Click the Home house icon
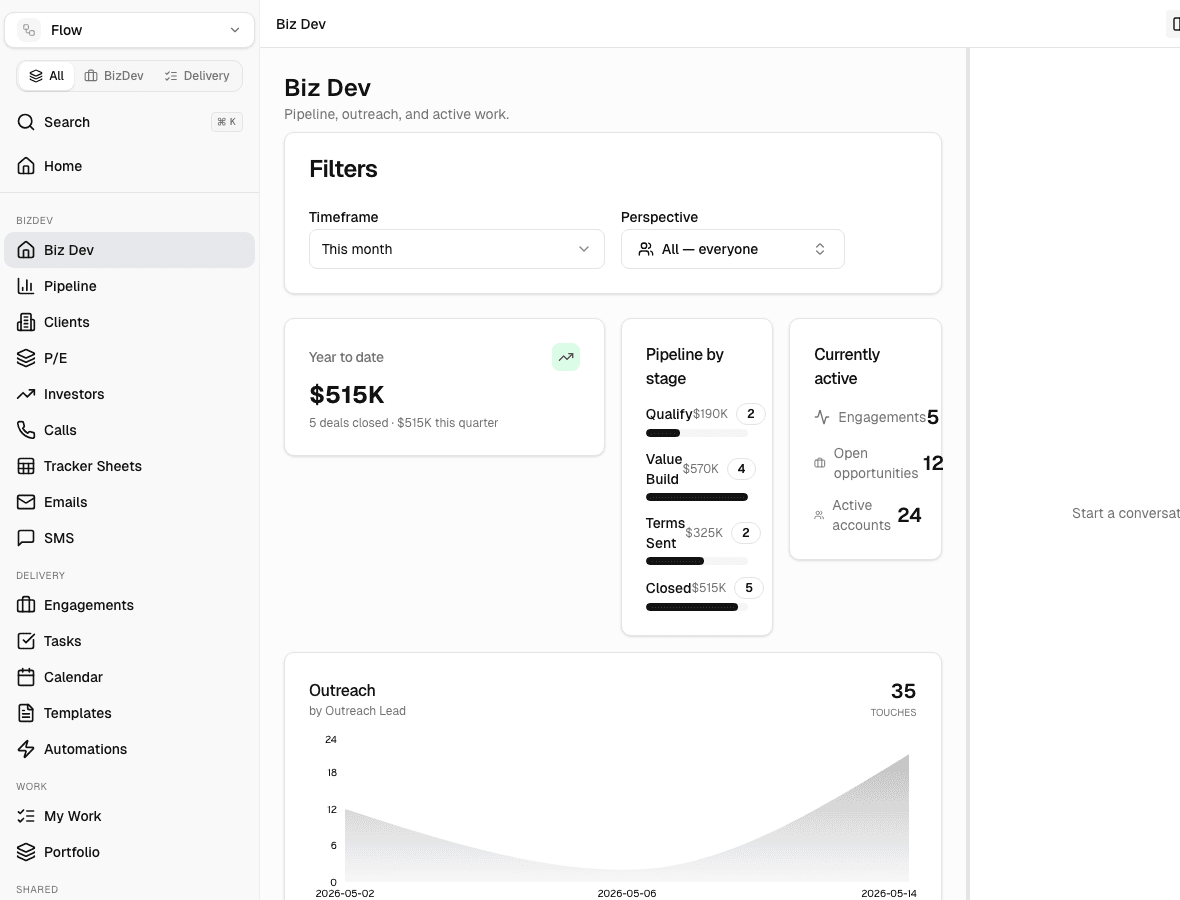 tap(26, 166)
